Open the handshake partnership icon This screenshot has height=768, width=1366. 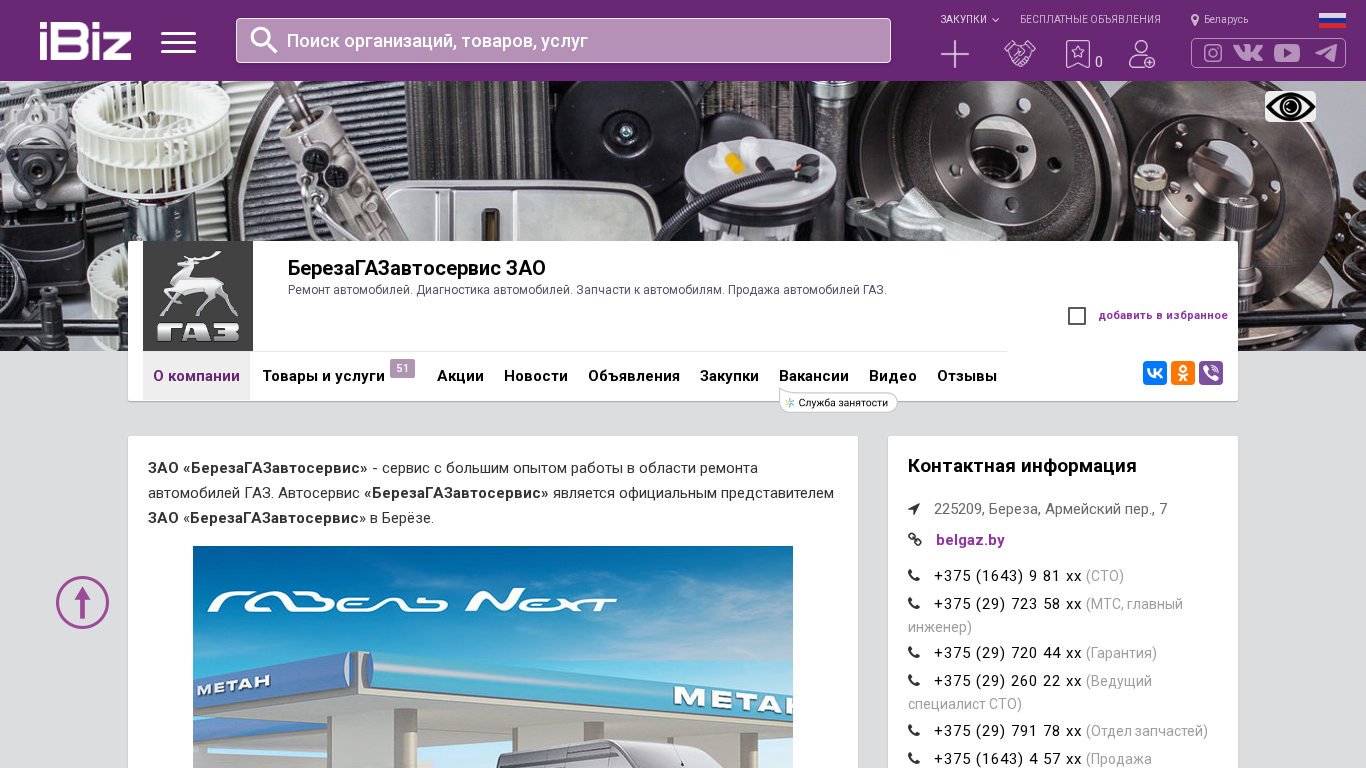coord(1020,54)
